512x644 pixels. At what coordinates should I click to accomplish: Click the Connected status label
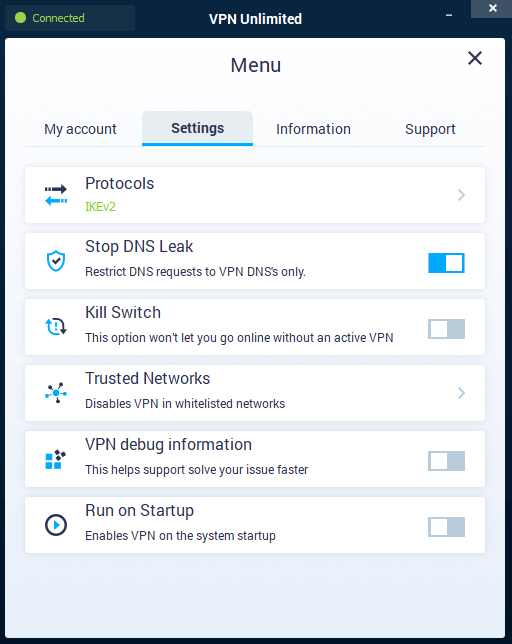58,18
